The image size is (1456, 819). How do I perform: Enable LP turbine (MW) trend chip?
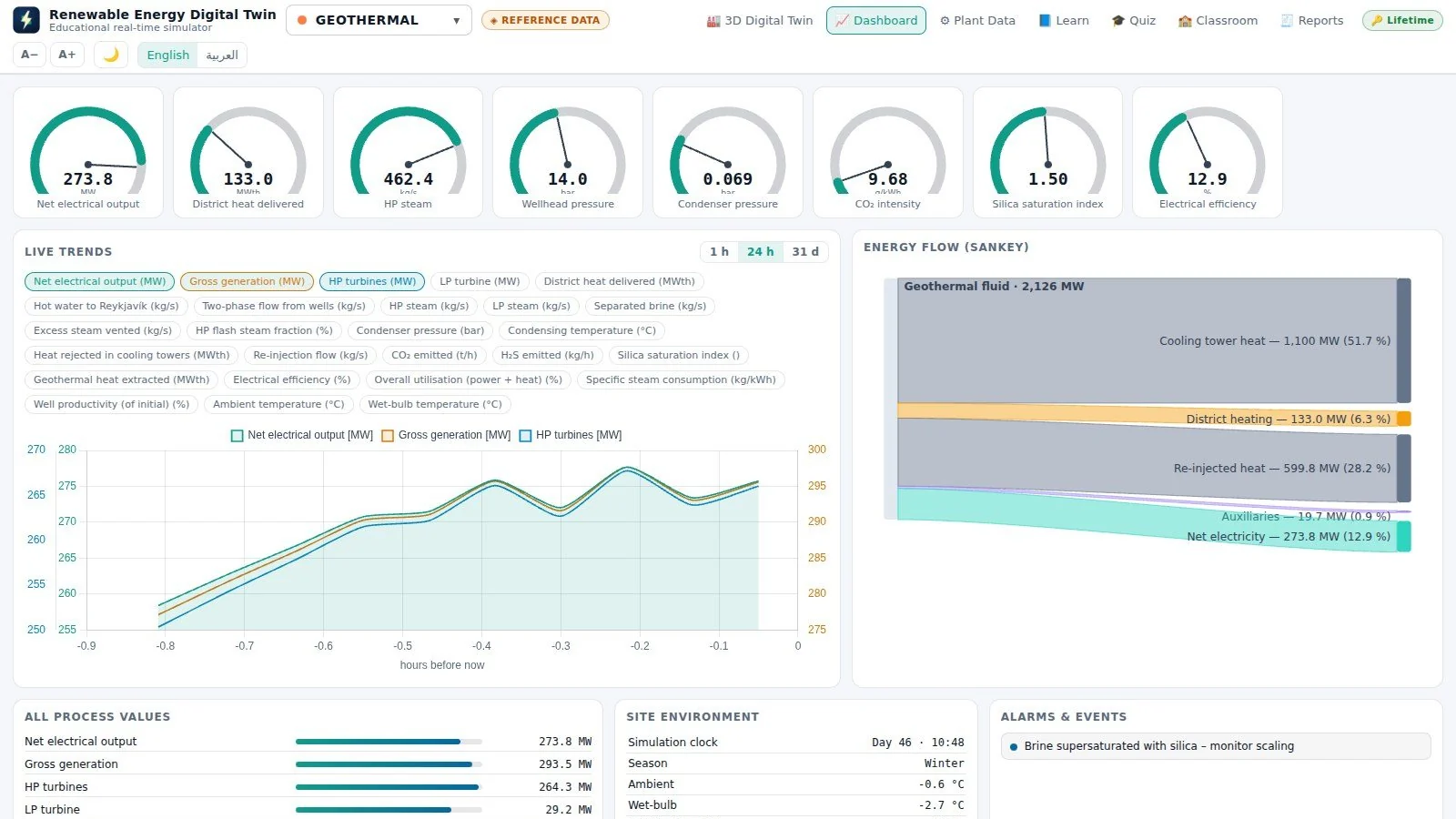pyautogui.click(x=480, y=281)
